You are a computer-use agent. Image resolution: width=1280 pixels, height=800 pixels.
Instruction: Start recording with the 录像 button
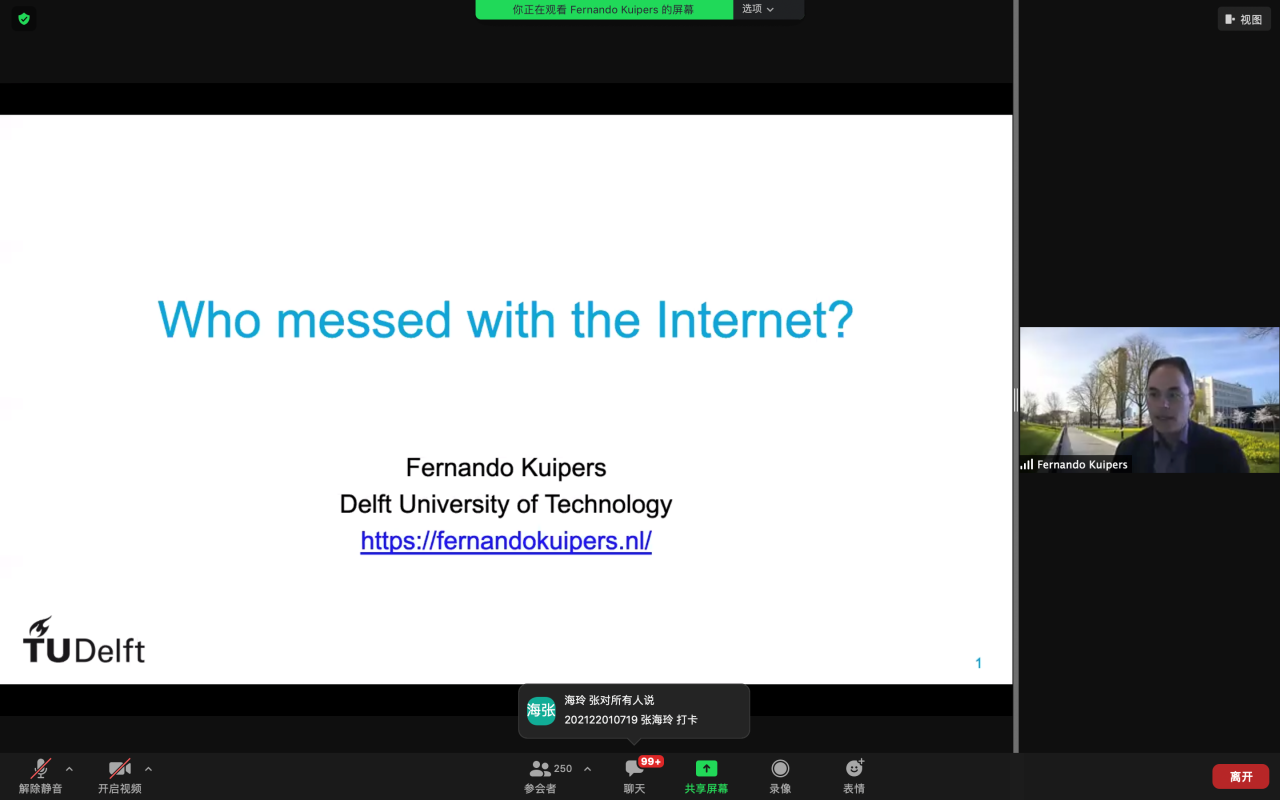[x=780, y=775]
